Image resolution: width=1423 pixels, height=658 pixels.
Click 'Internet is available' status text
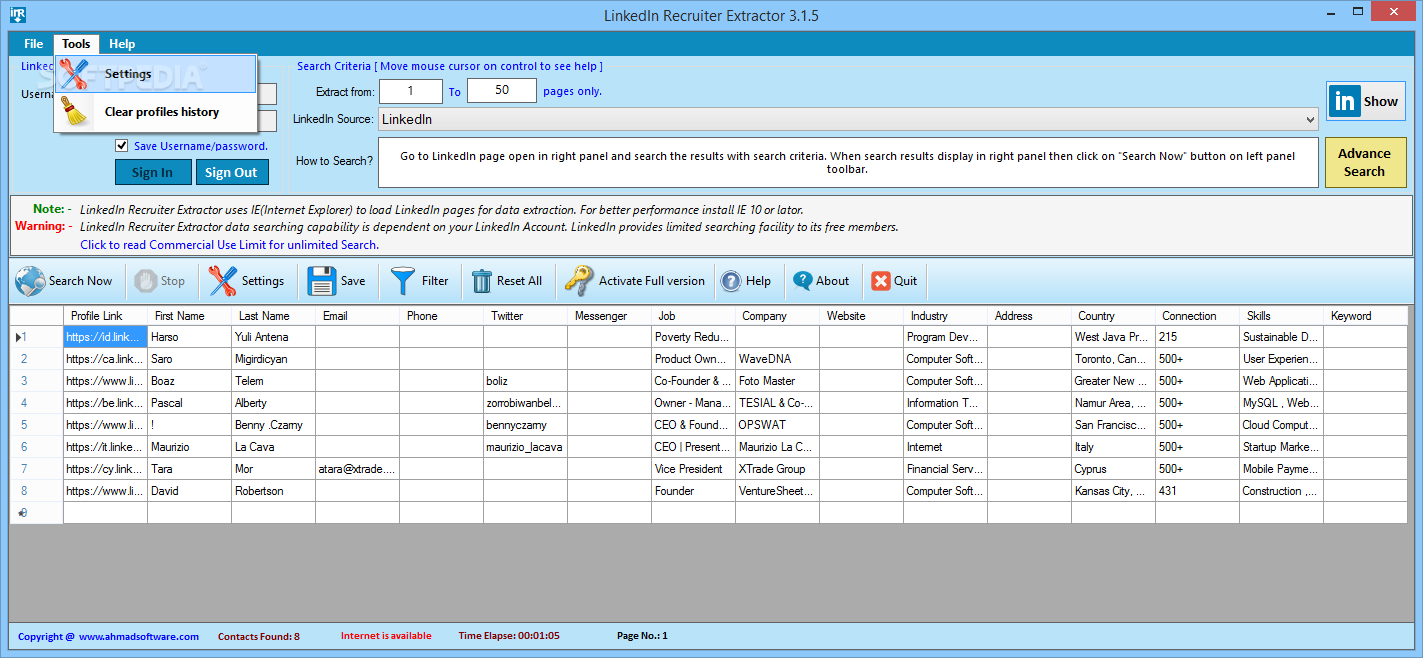pyautogui.click(x=386, y=636)
